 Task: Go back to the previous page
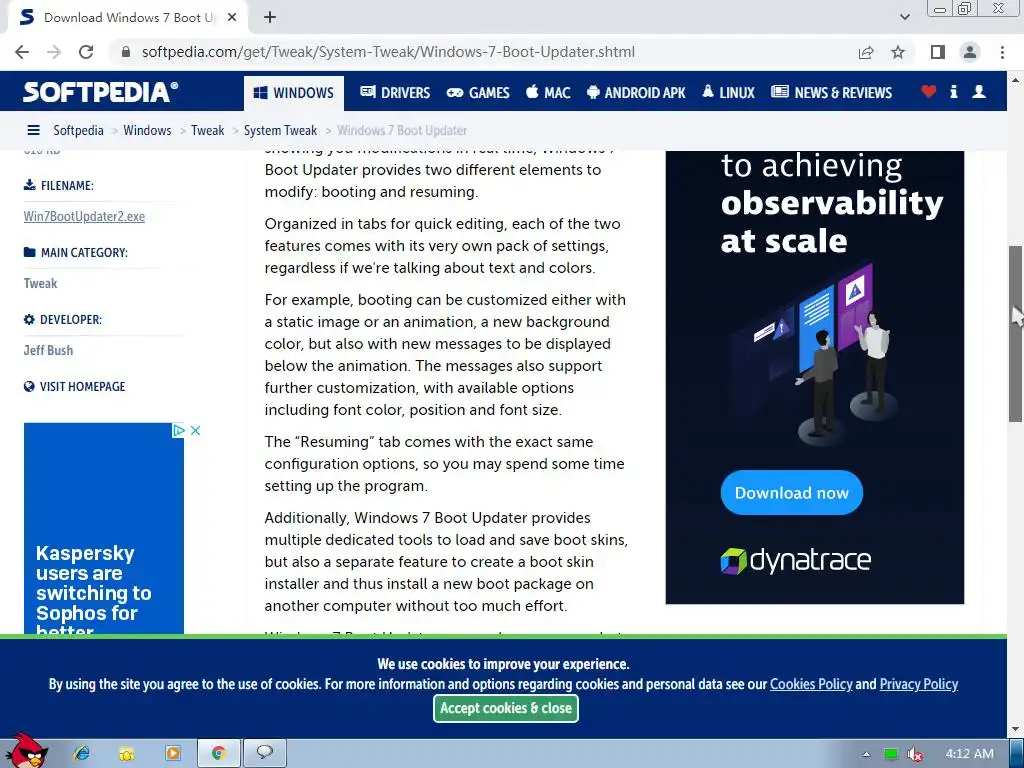(x=22, y=52)
